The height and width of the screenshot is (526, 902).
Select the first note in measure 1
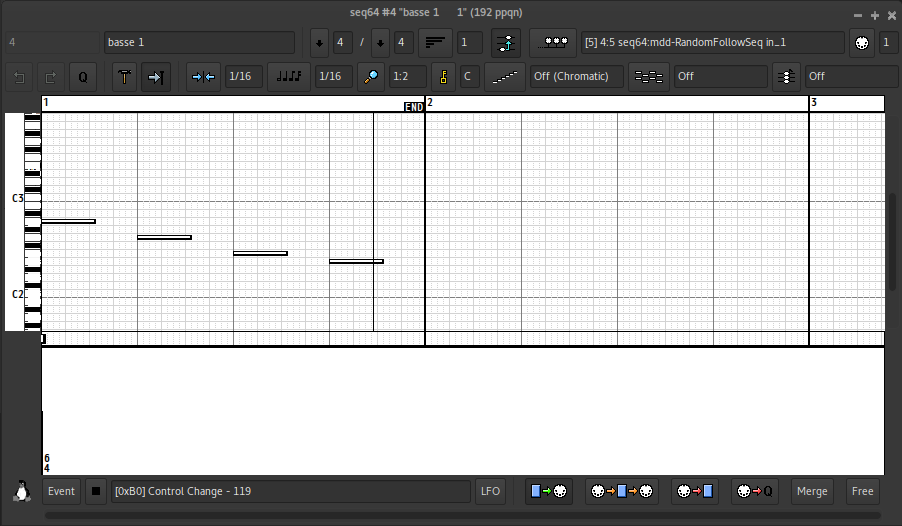point(68,222)
